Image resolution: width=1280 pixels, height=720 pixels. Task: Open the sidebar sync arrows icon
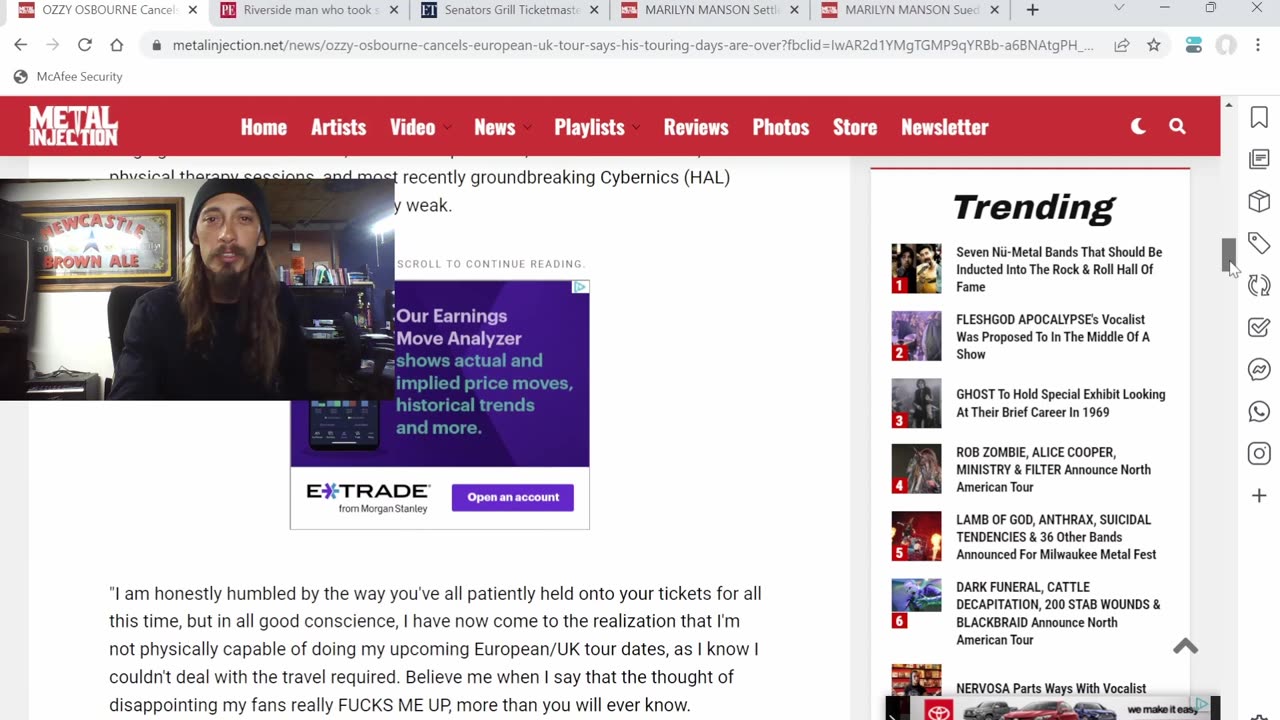(1259, 285)
